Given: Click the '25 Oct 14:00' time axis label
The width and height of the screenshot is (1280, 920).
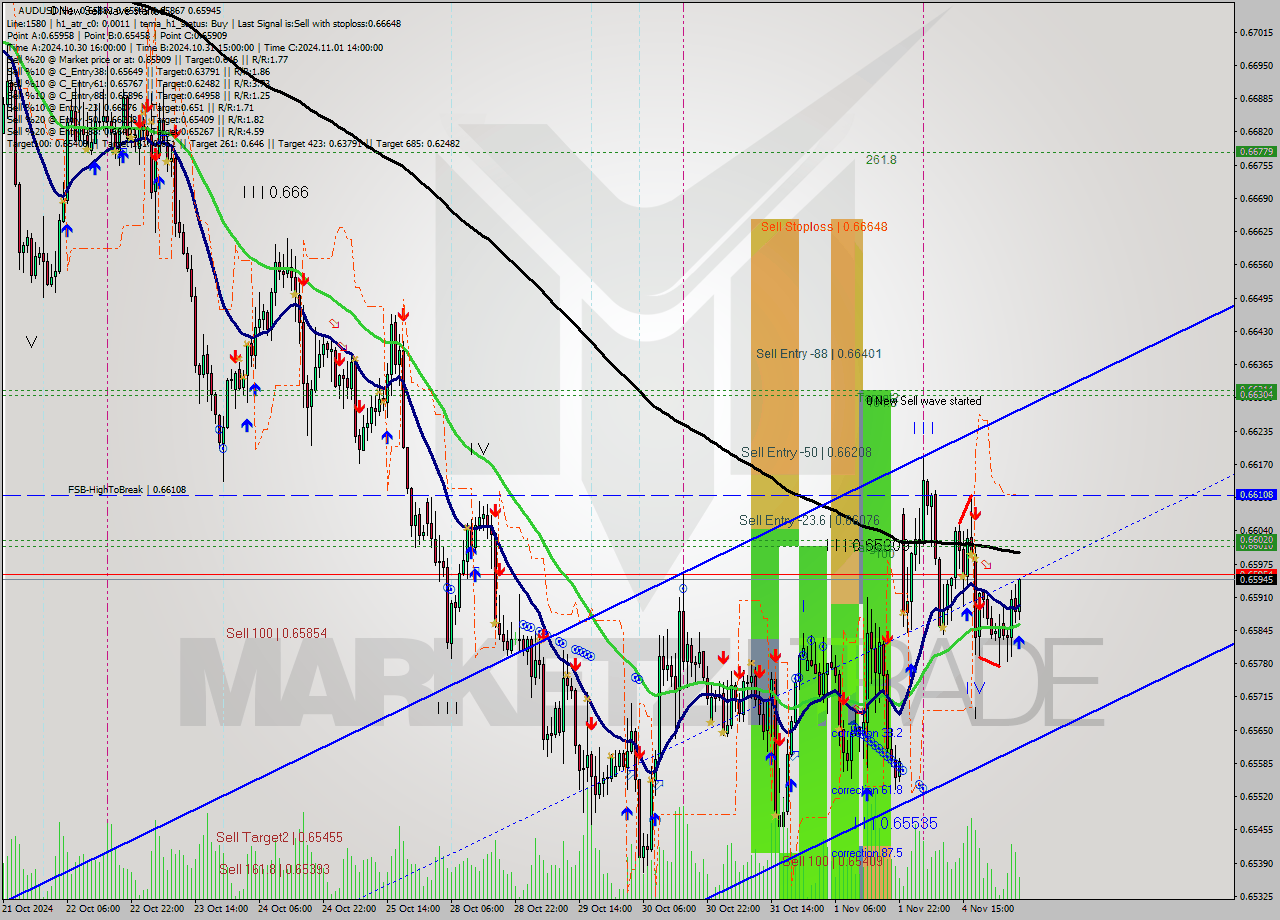Looking at the screenshot, I should pos(411,909).
